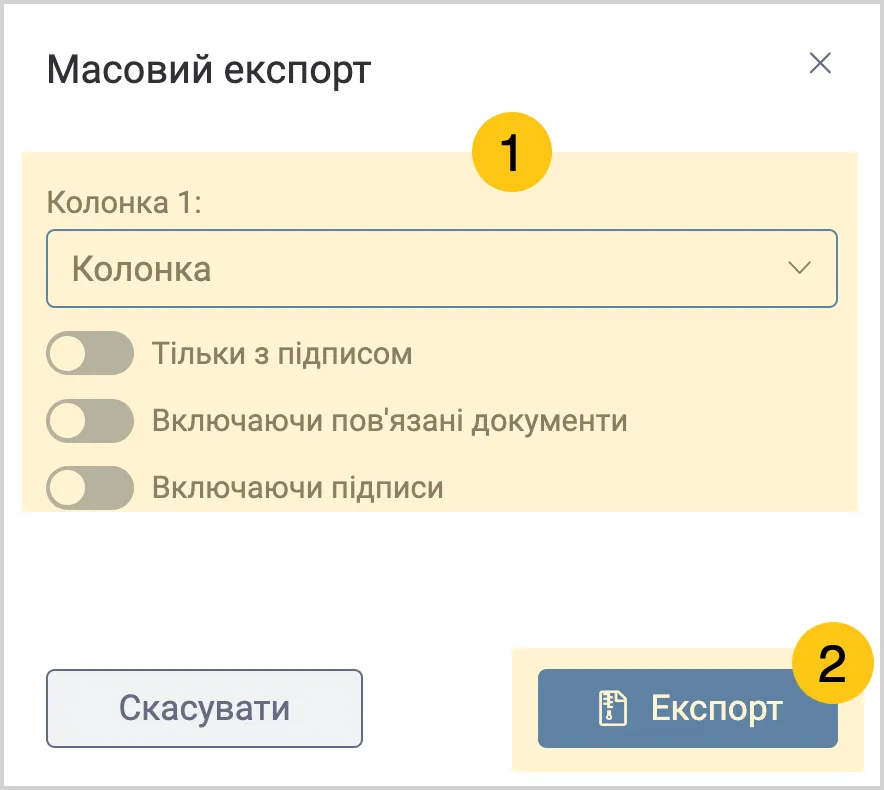This screenshot has width=884, height=790.
Task: Expand the list using the chevron arrow
Action: 799,268
